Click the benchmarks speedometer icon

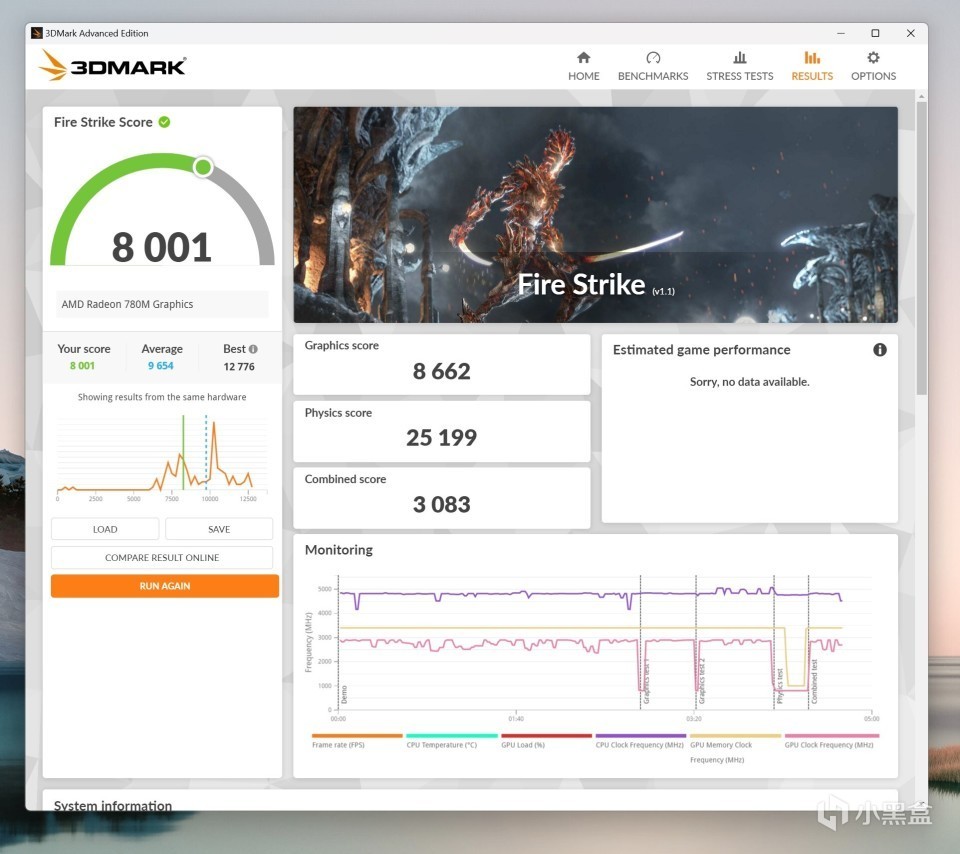click(653, 58)
